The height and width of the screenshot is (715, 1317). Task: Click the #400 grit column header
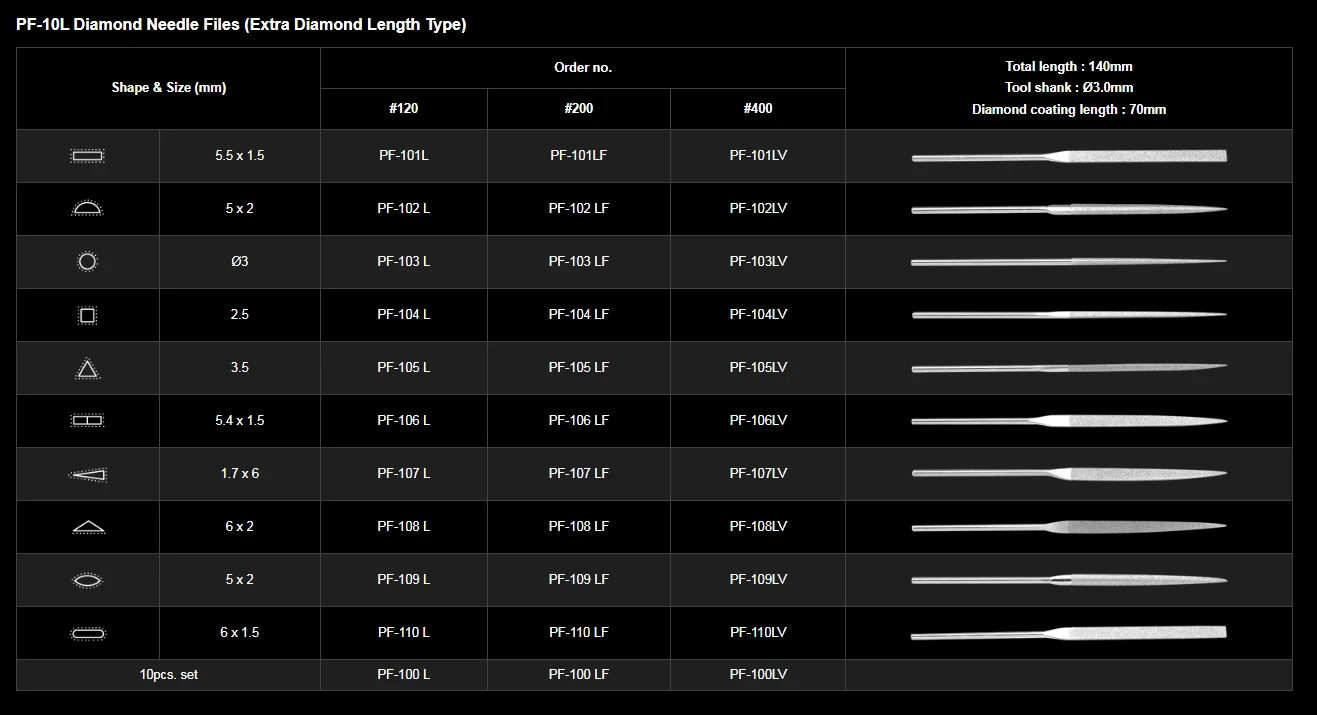pos(758,109)
